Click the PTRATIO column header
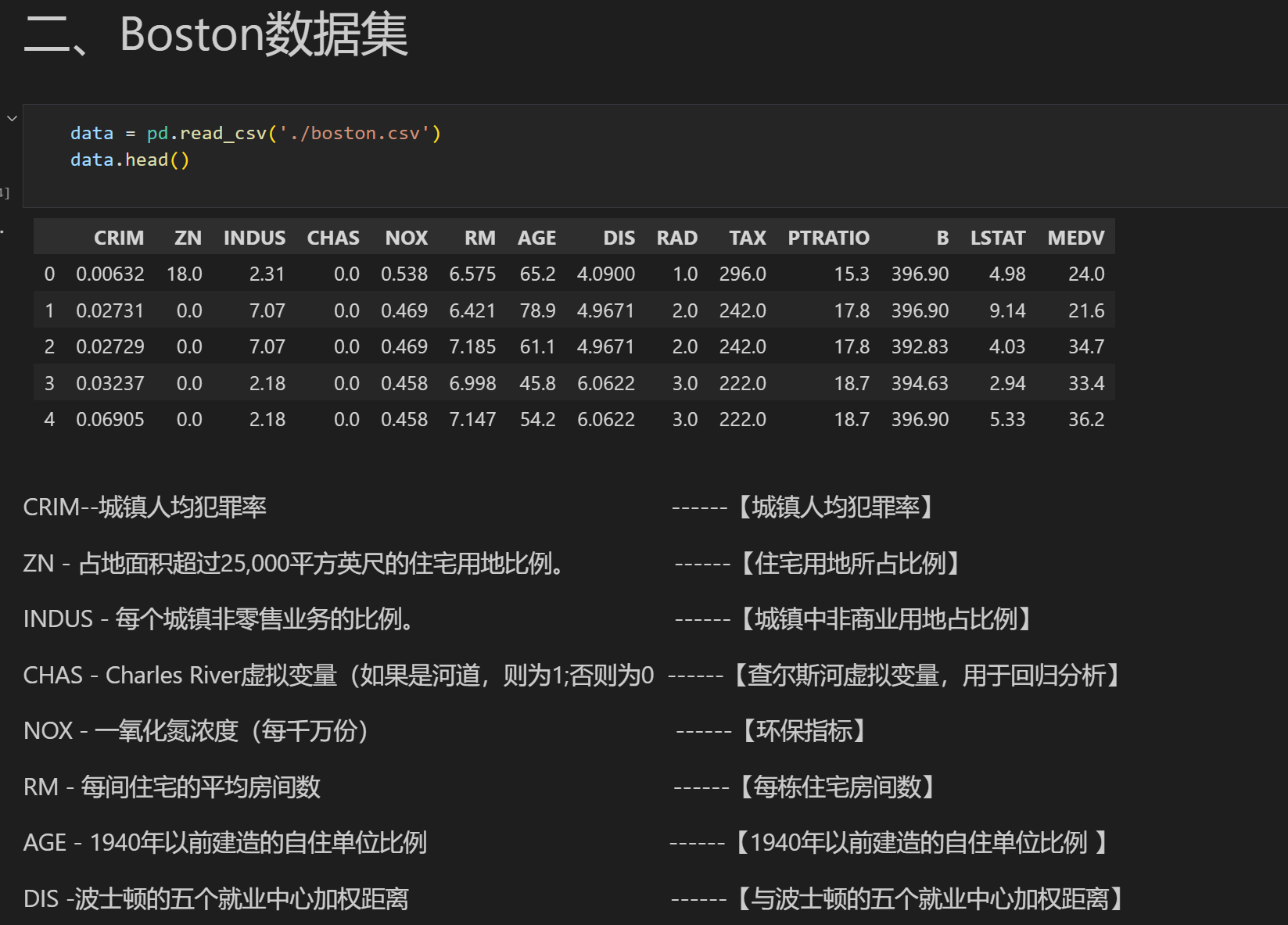The width and height of the screenshot is (1288, 925). coord(828,238)
